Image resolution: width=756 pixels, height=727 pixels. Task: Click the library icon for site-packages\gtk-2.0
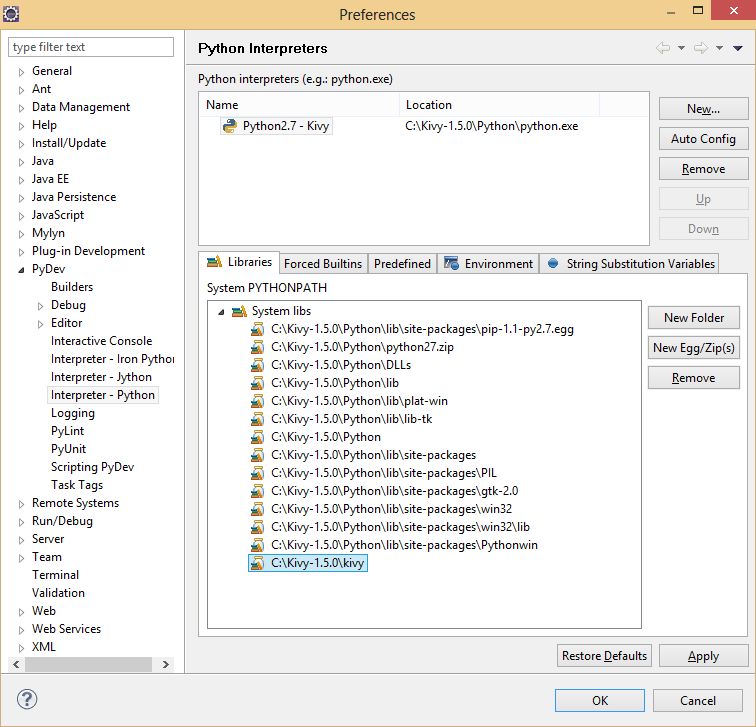coord(257,491)
